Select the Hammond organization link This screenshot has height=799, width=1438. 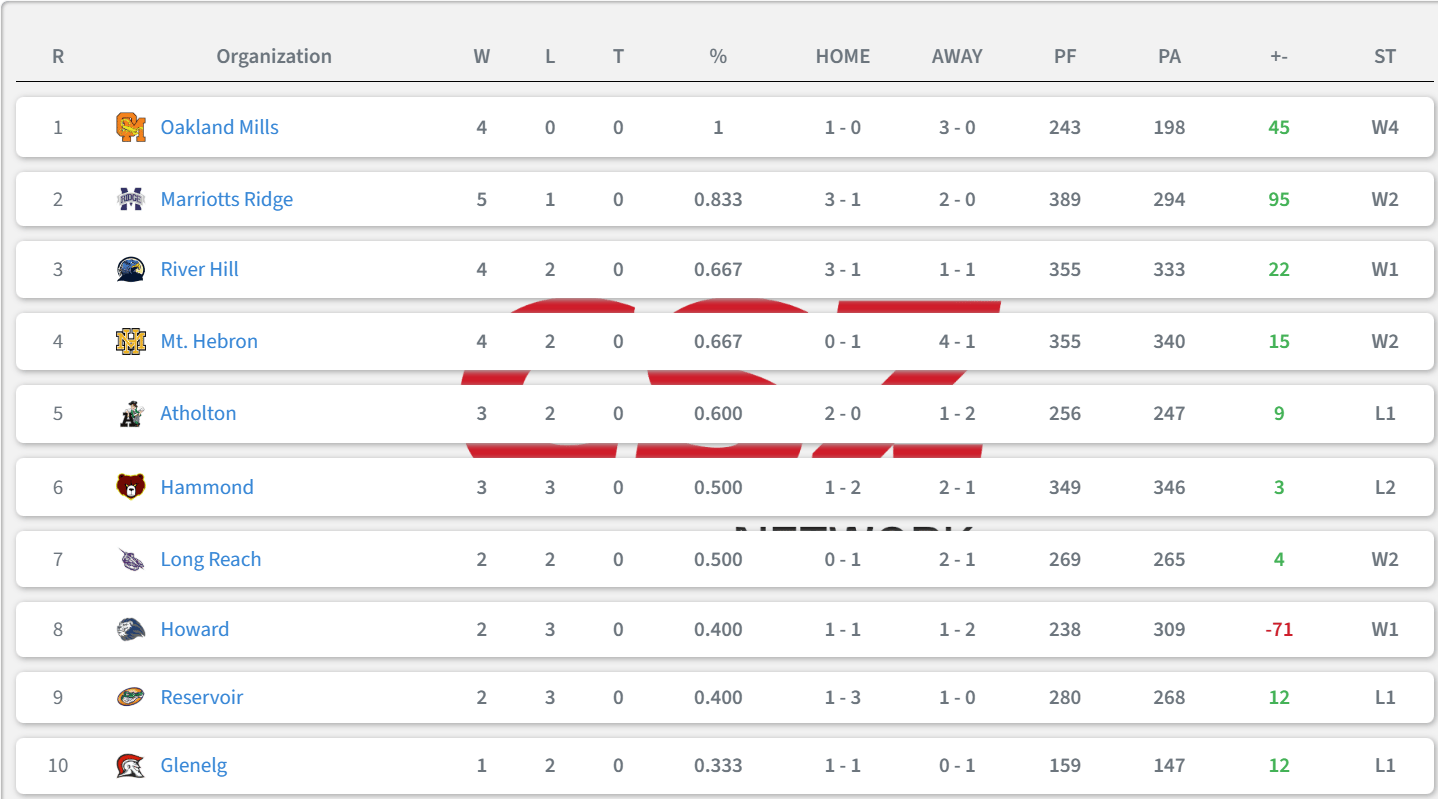tap(207, 487)
